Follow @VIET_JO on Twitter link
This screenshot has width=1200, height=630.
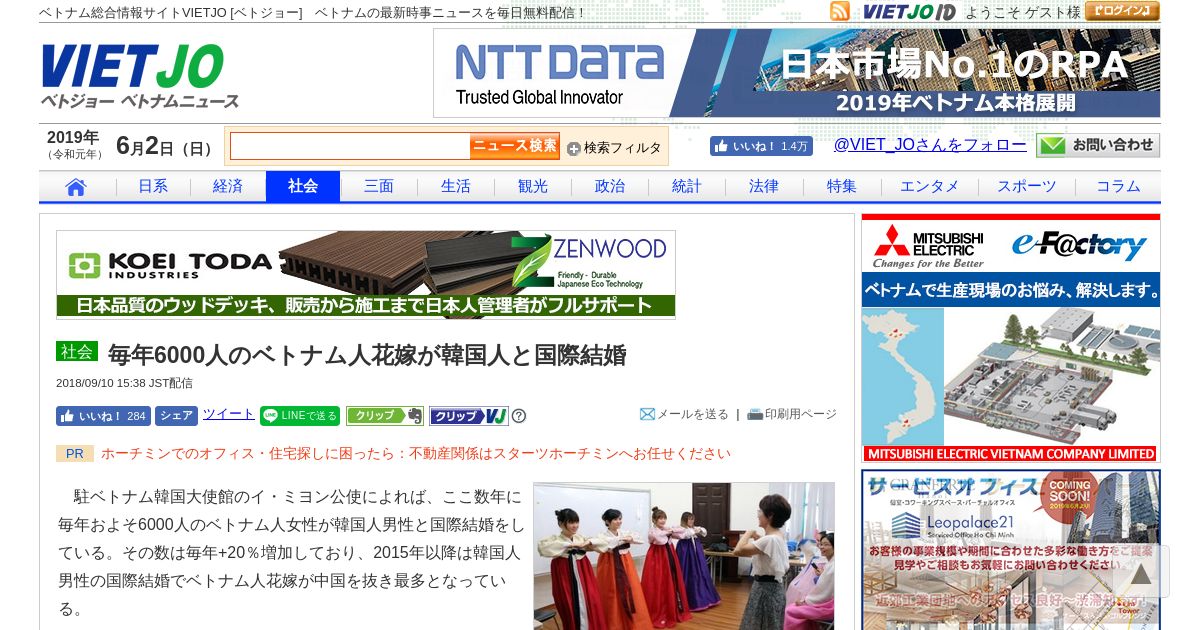(x=930, y=145)
